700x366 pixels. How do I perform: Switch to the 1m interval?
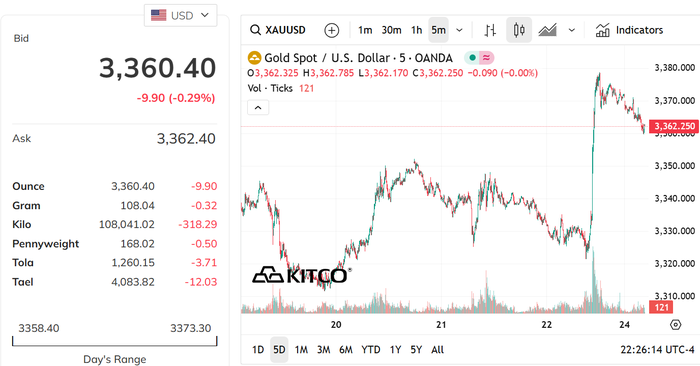point(365,30)
